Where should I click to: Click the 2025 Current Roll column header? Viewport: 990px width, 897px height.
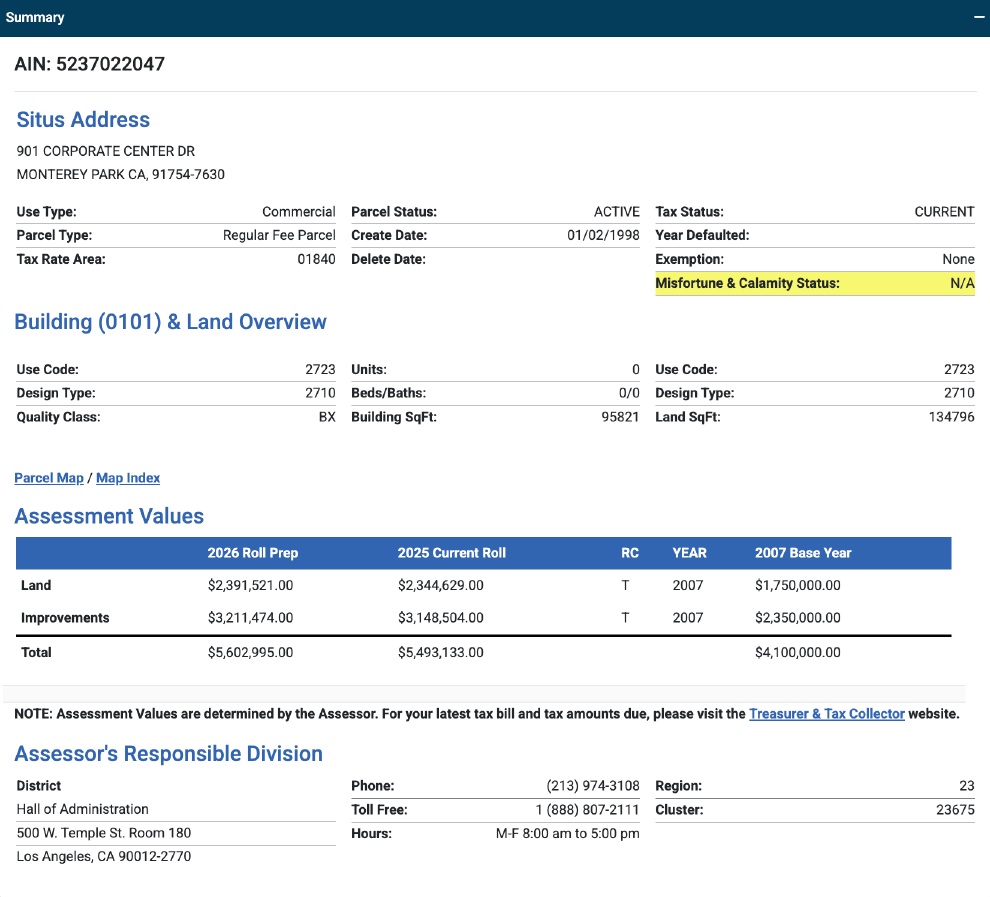coord(451,553)
